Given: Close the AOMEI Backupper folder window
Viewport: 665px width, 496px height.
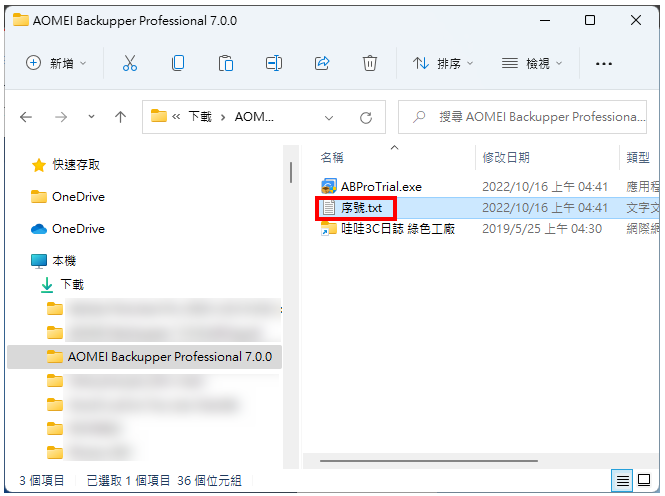Looking at the screenshot, I should point(636,20).
